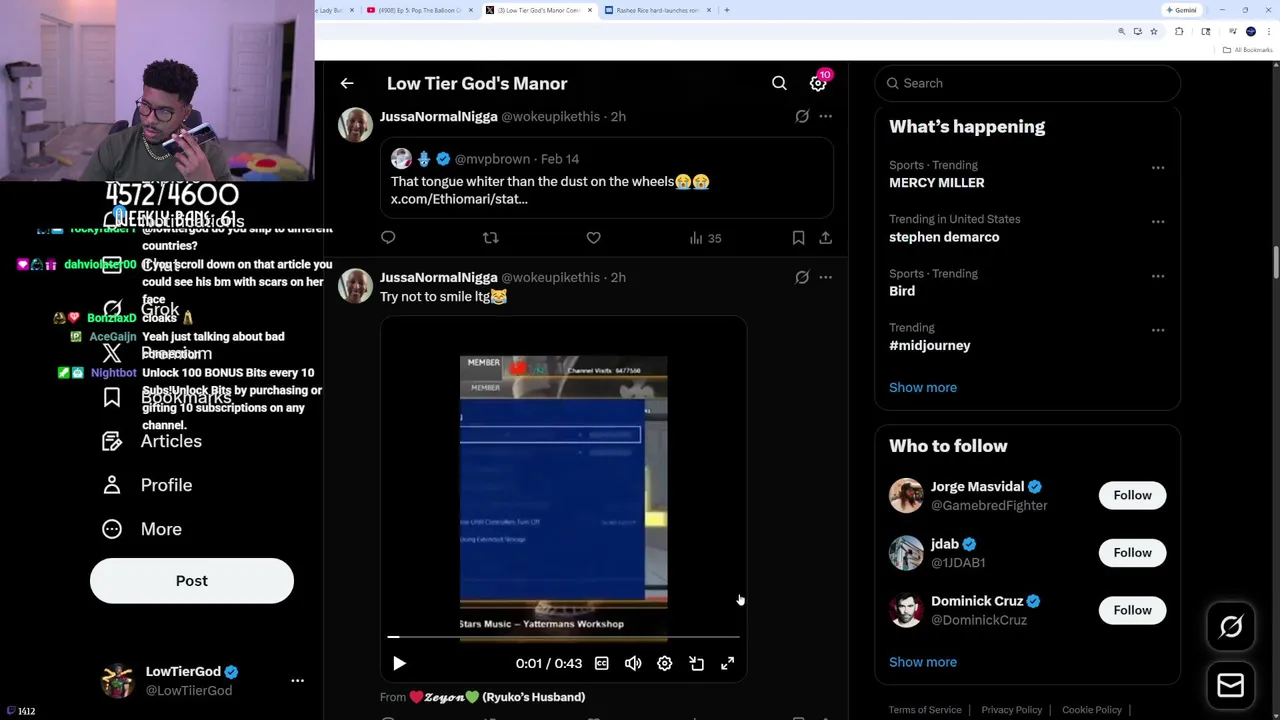
Task: Open the floating Messages envelope button
Action: point(1231,685)
